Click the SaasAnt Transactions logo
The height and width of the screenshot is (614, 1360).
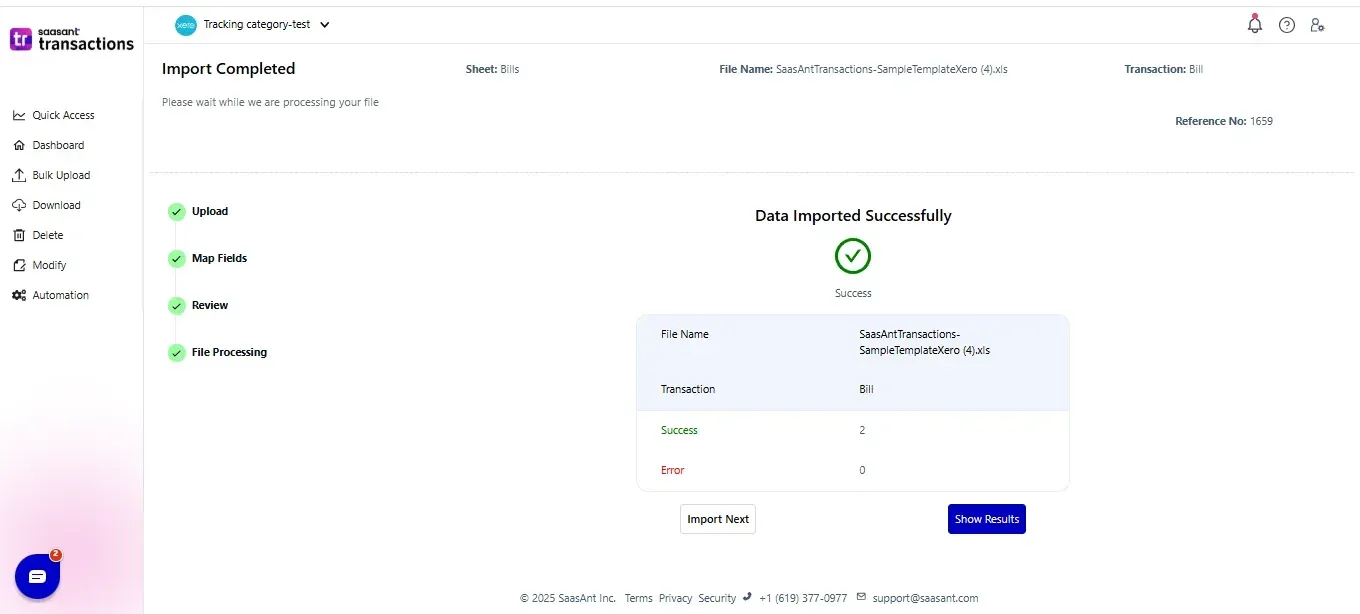[x=71, y=39]
